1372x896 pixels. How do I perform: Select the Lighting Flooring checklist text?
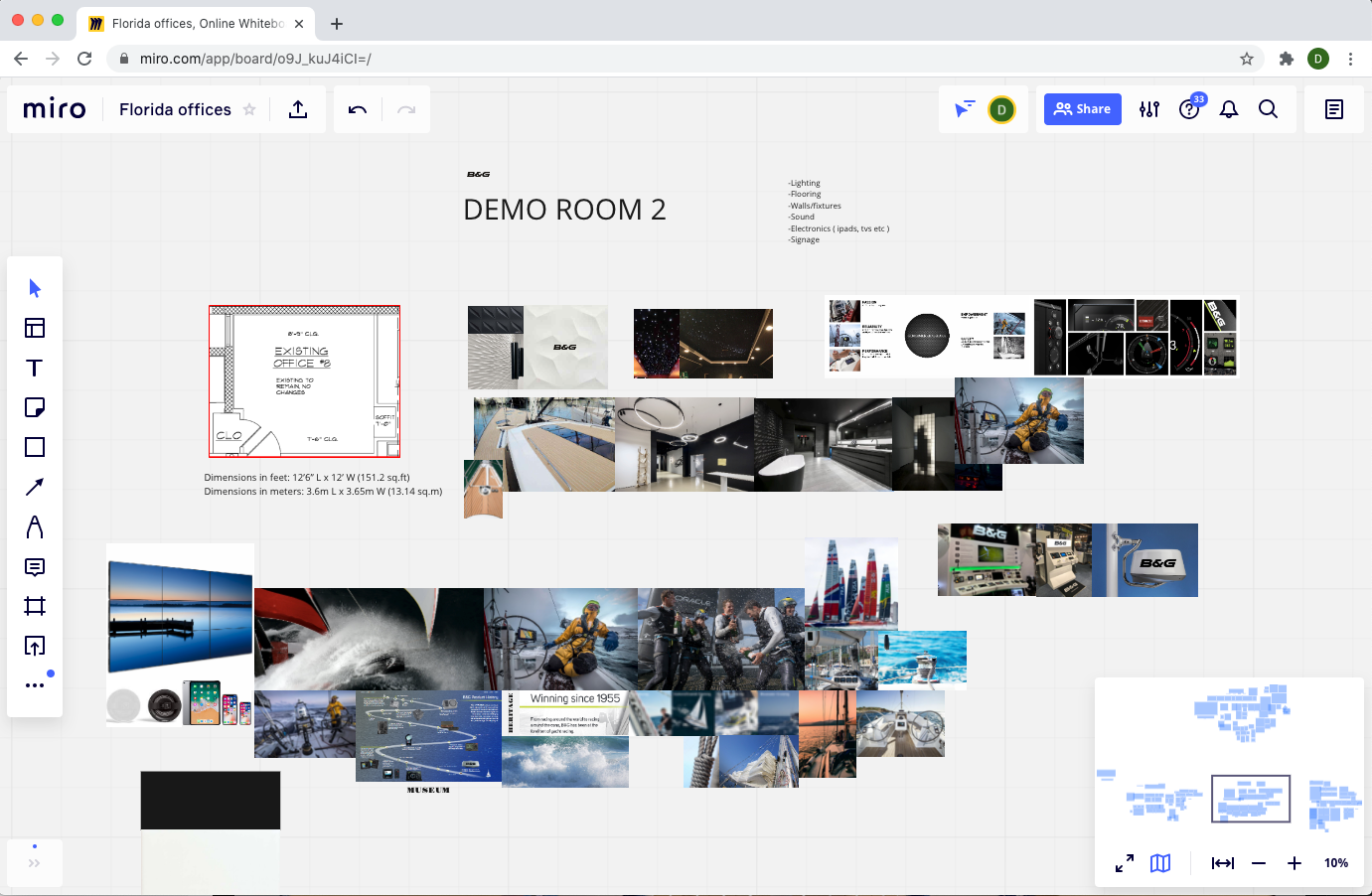pyautogui.click(x=838, y=212)
